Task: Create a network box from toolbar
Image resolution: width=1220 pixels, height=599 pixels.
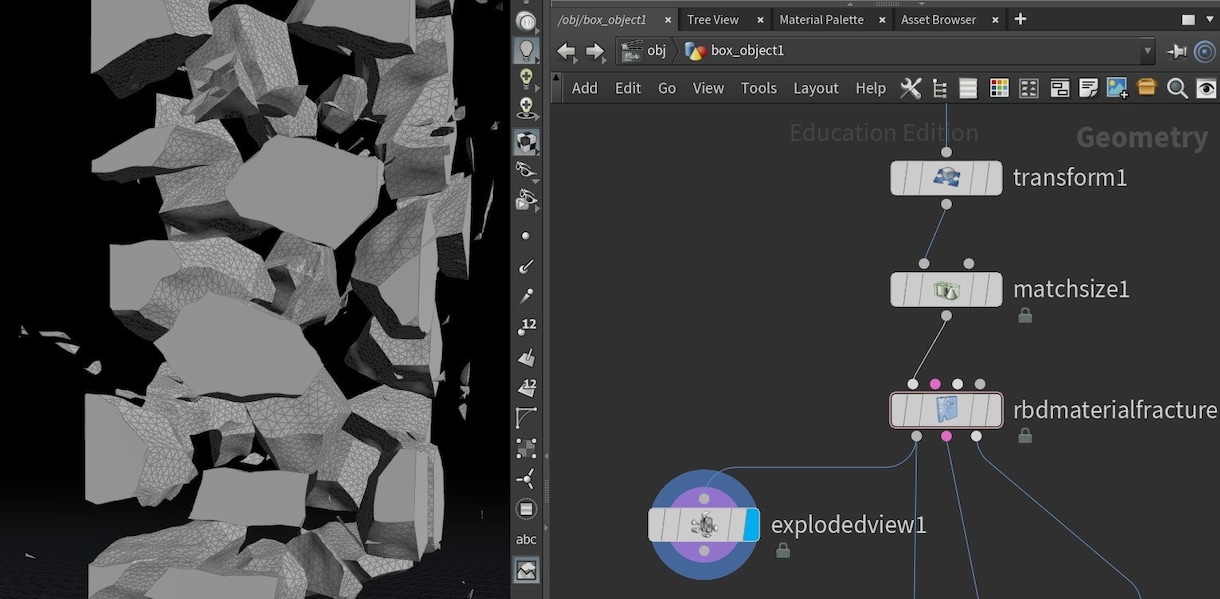Action: [x=1059, y=88]
